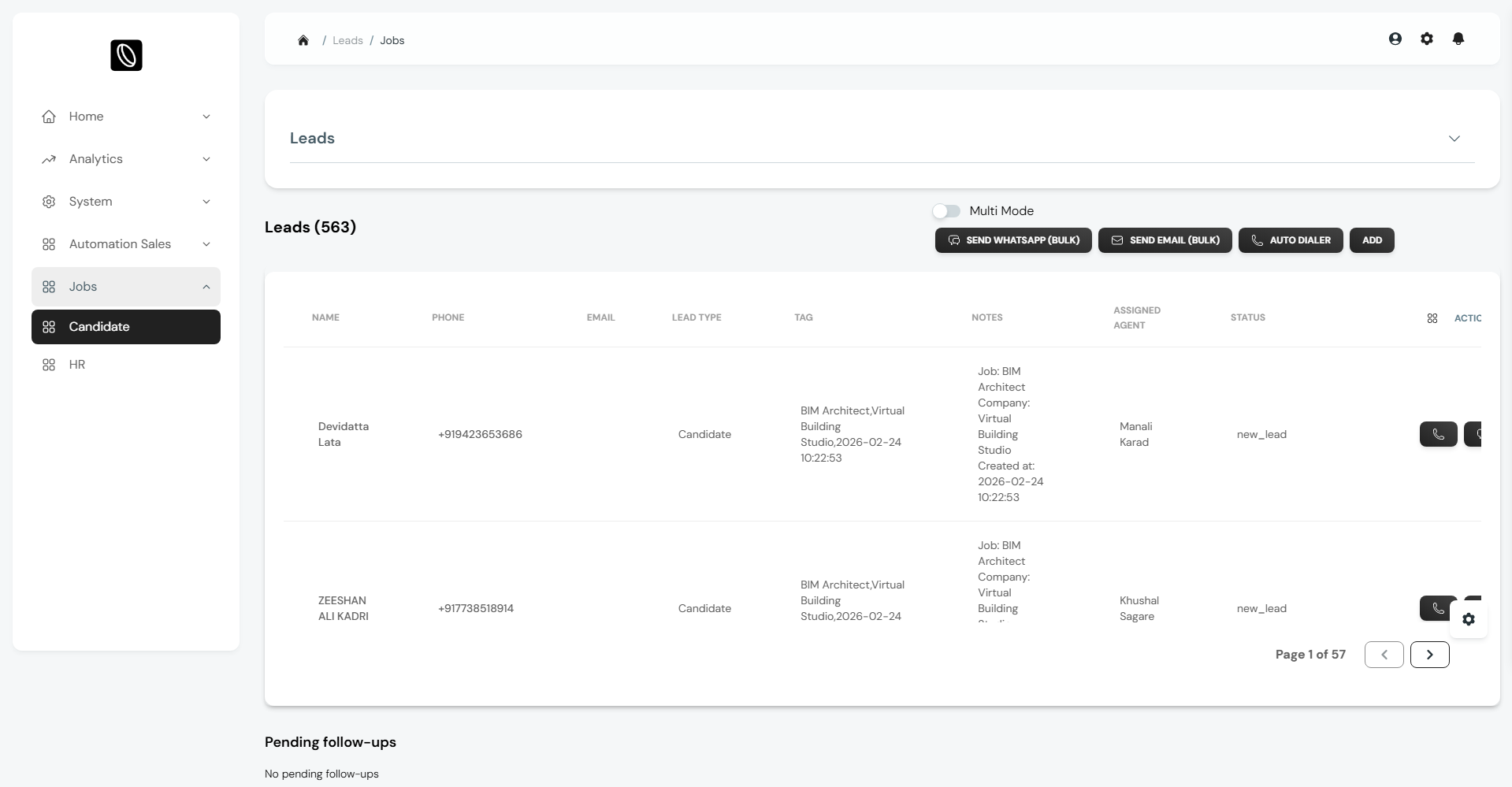This screenshot has width=1512, height=787.
Task: Click new_lead status for ZEESHAN ALI KADRI
Action: click(1261, 608)
